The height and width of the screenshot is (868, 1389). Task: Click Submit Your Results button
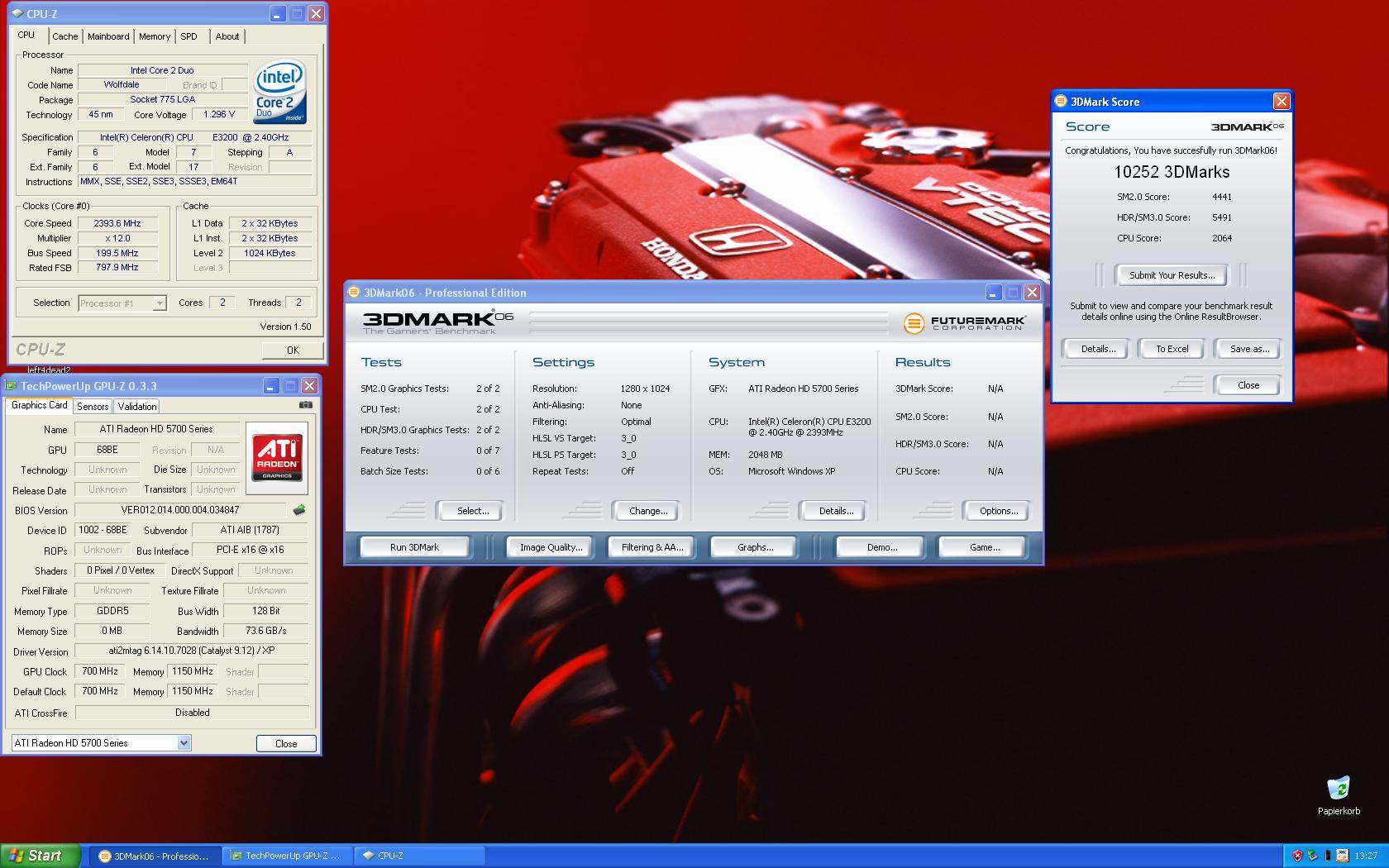pos(1172,275)
